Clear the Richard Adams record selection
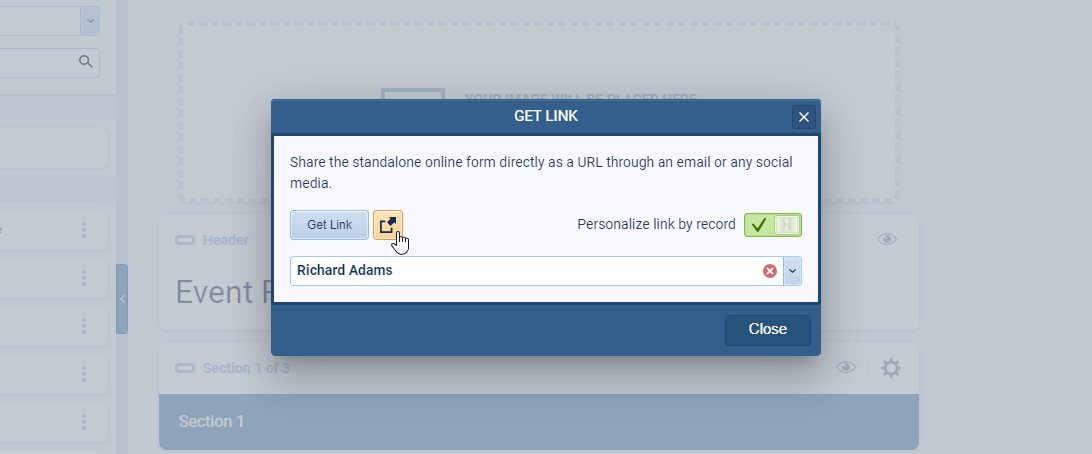Image resolution: width=1092 pixels, height=454 pixels. tap(770, 271)
